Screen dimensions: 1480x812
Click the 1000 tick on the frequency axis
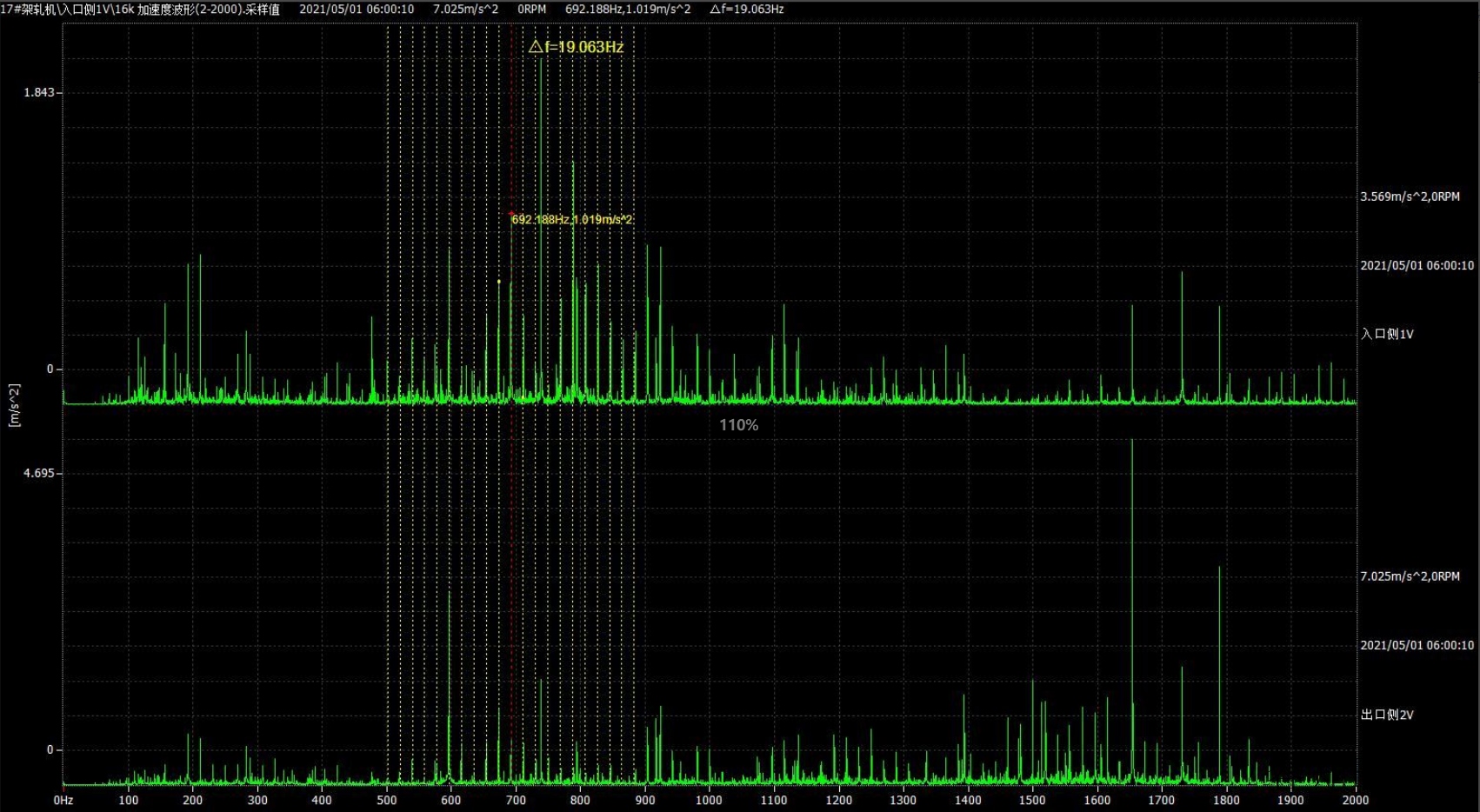(x=709, y=800)
